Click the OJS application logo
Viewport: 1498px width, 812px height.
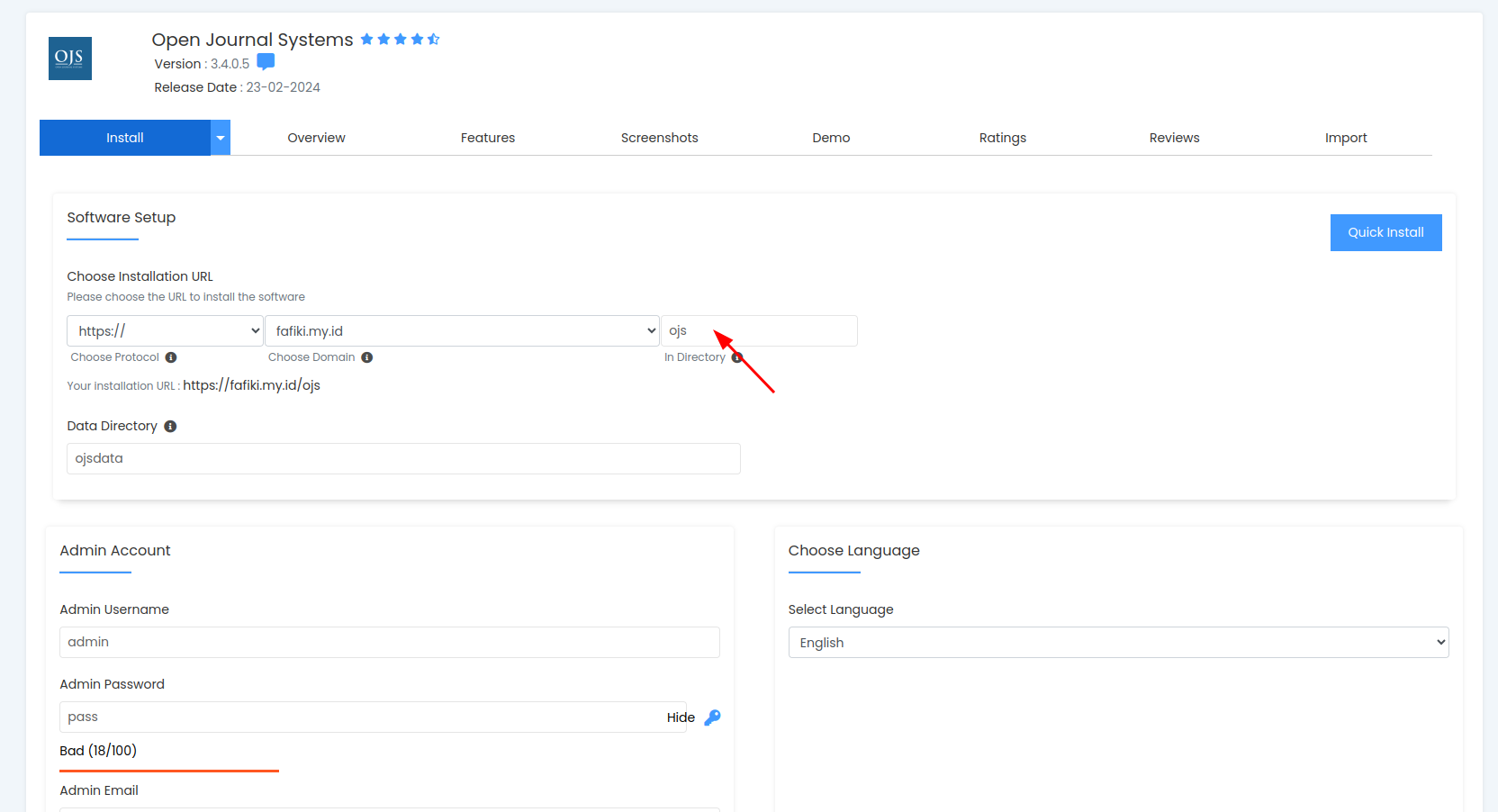pyautogui.click(x=70, y=59)
